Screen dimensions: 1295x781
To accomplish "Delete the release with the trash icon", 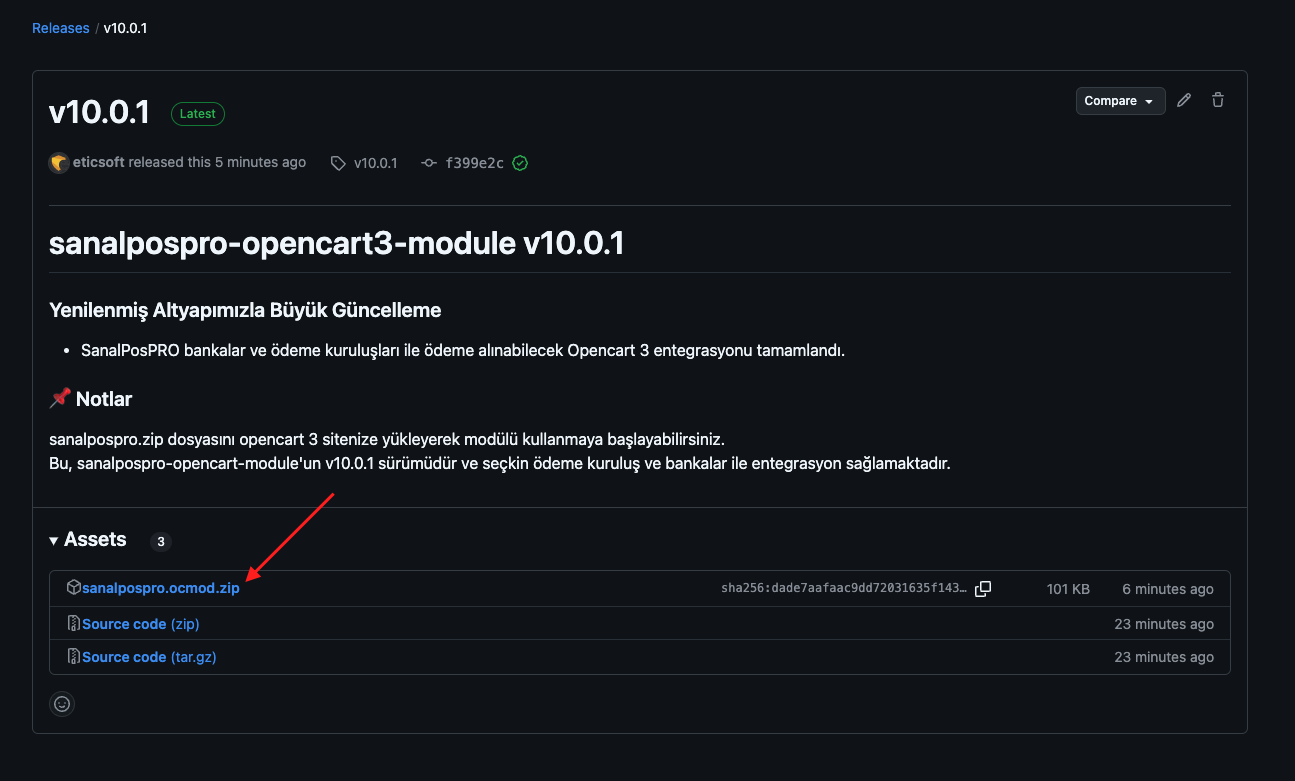I will click(x=1217, y=100).
